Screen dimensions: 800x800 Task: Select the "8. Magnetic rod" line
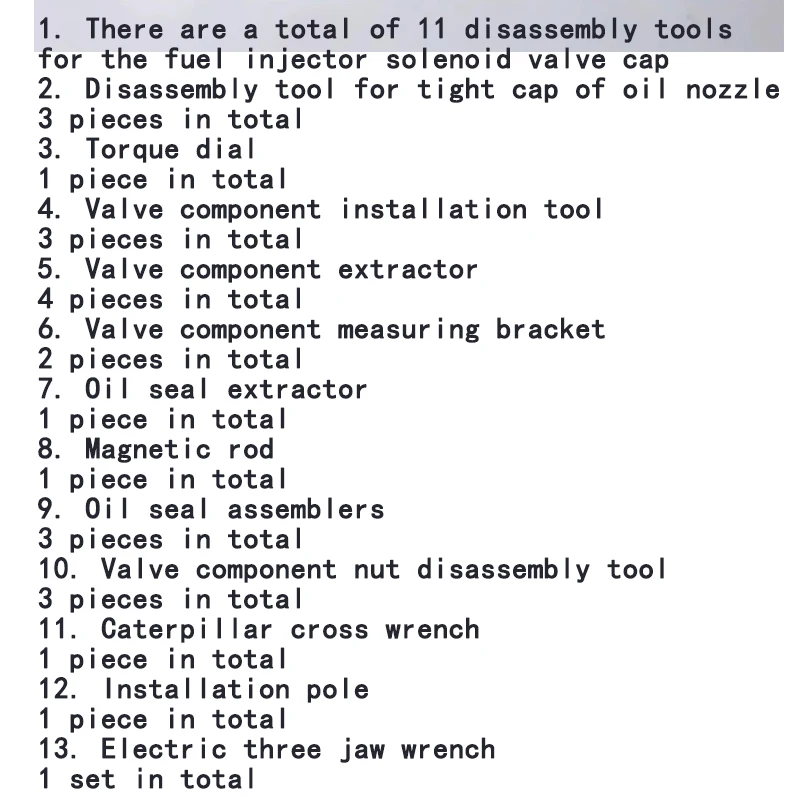click(x=156, y=449)
